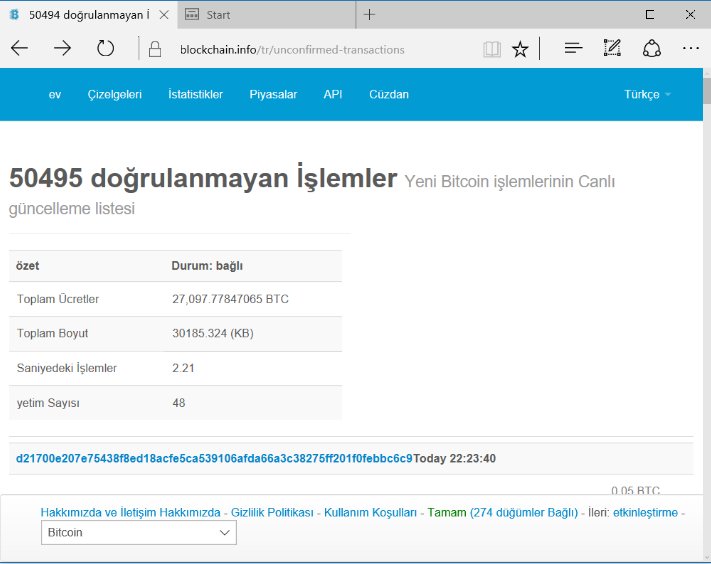Click the address bar URL field
Image resolution: width=711 pixels, height=564 pixels.
(292, 50)
